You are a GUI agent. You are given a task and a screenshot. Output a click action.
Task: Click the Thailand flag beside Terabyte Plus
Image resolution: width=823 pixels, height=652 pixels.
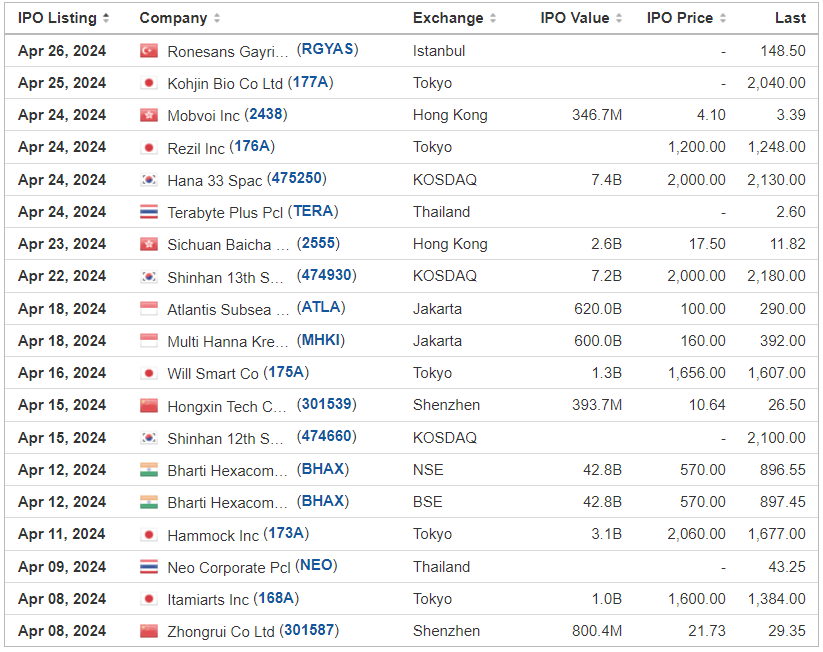coord(149,212)
